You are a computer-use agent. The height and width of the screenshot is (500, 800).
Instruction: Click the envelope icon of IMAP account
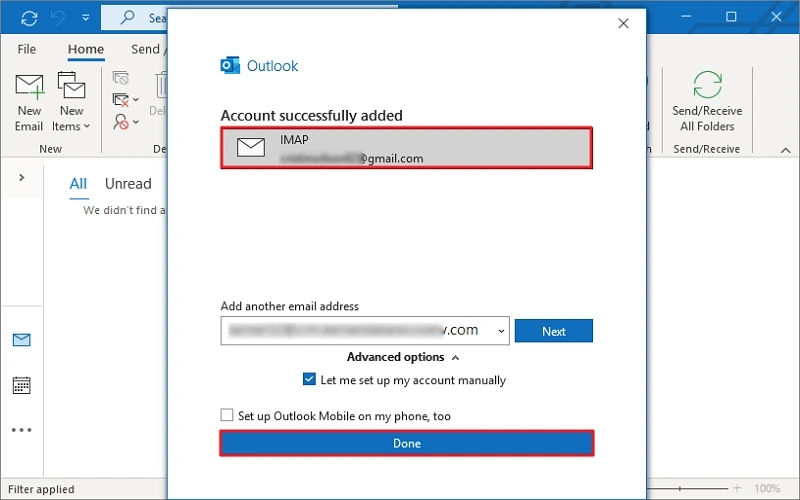coord(251,147)
